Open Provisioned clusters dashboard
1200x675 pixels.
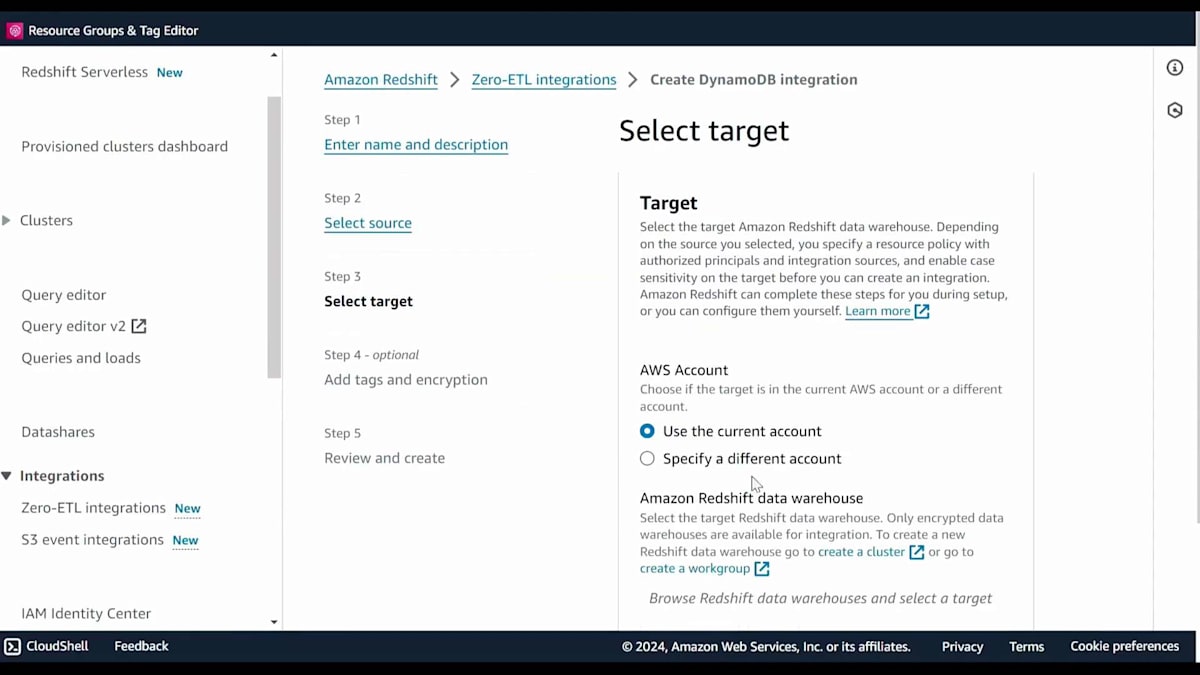pyautogui.click(x=125, y=146)
